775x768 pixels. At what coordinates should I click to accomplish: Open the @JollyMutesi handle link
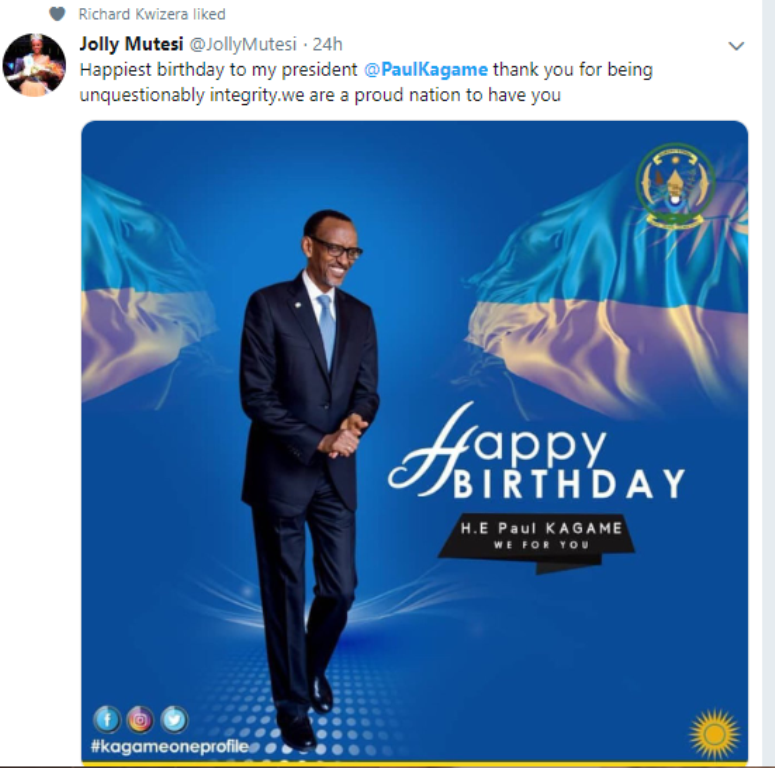[243, 44]
